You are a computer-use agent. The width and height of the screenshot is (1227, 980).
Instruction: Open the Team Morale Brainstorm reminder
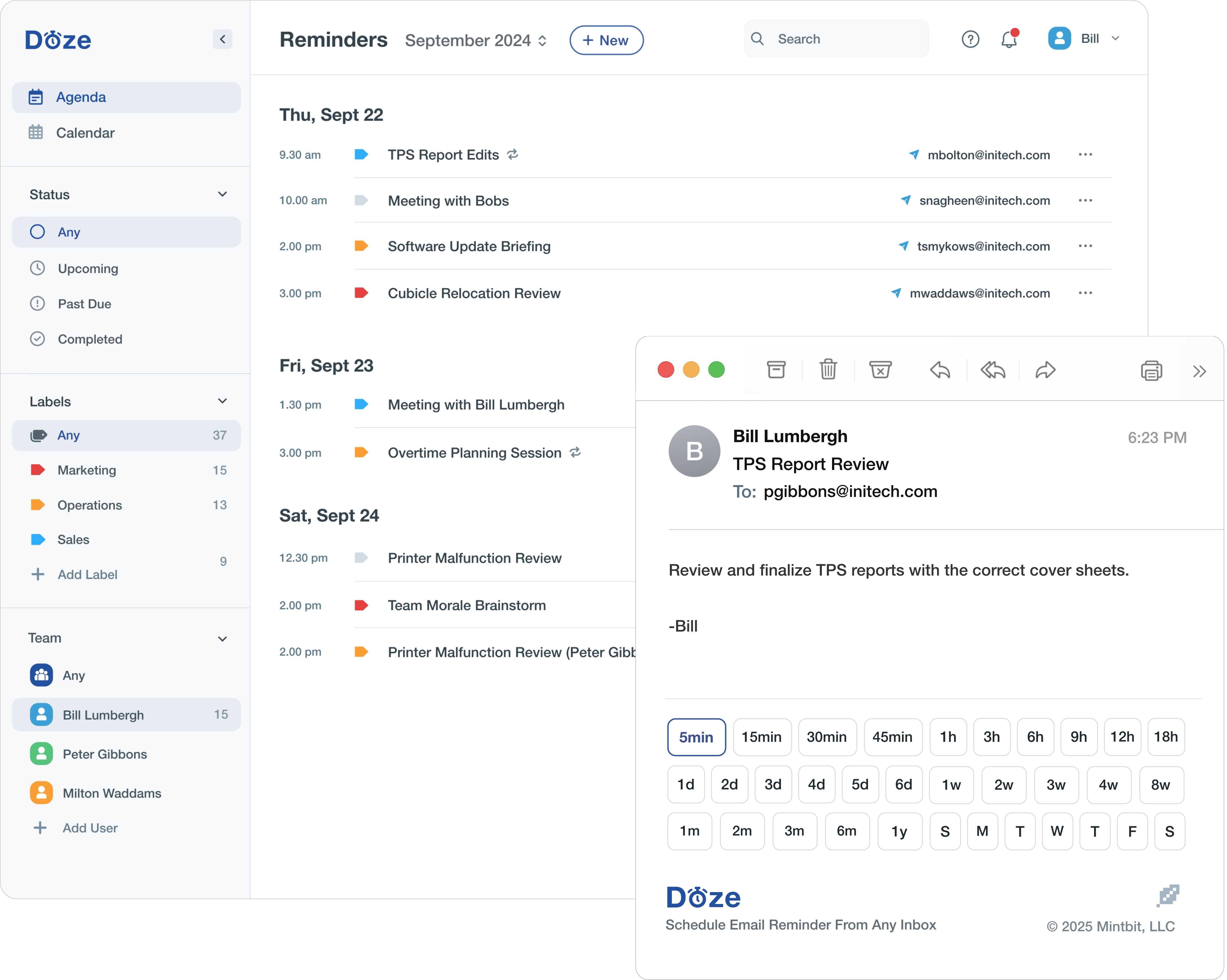[467, 606]
